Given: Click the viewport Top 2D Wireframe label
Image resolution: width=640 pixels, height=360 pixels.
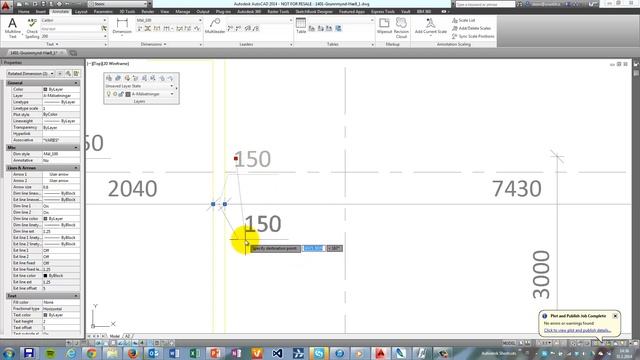Looking at the screenshot, I should 109,64.
